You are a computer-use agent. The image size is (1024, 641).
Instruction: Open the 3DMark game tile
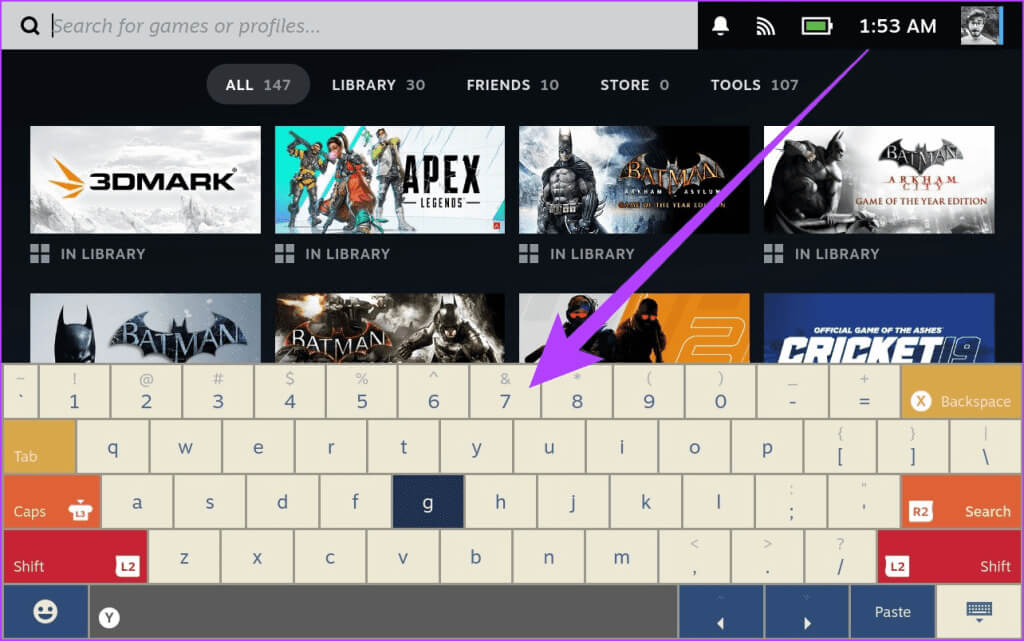pyautogui.click(x=145, y=180)
